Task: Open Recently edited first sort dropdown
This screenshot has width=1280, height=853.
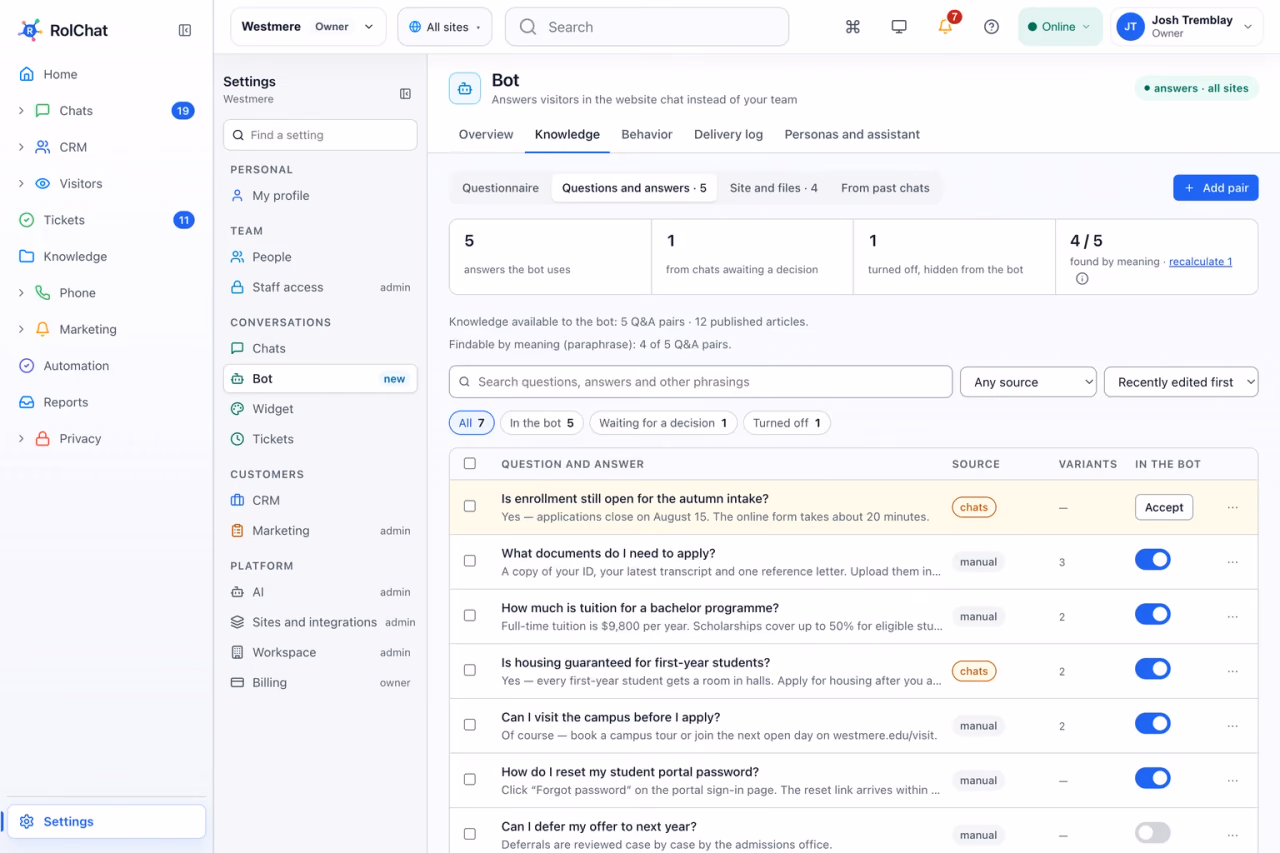Action: (1181, 382)
